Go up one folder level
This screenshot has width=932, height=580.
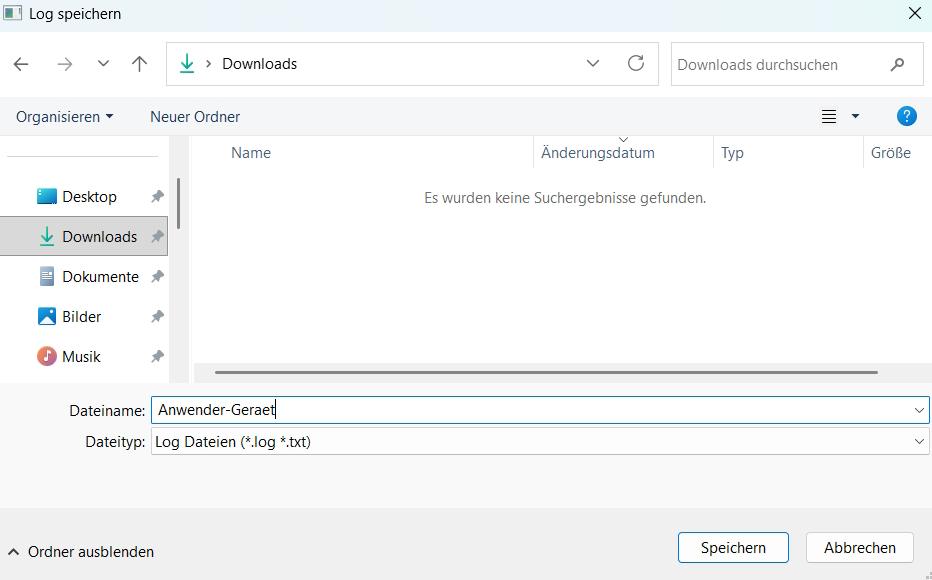click(139, 64)
